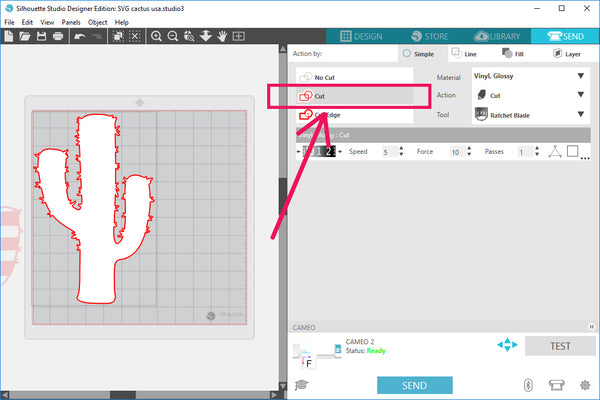
Task: Zoom out with the magnifier minus icon
Action: [173, 36]
